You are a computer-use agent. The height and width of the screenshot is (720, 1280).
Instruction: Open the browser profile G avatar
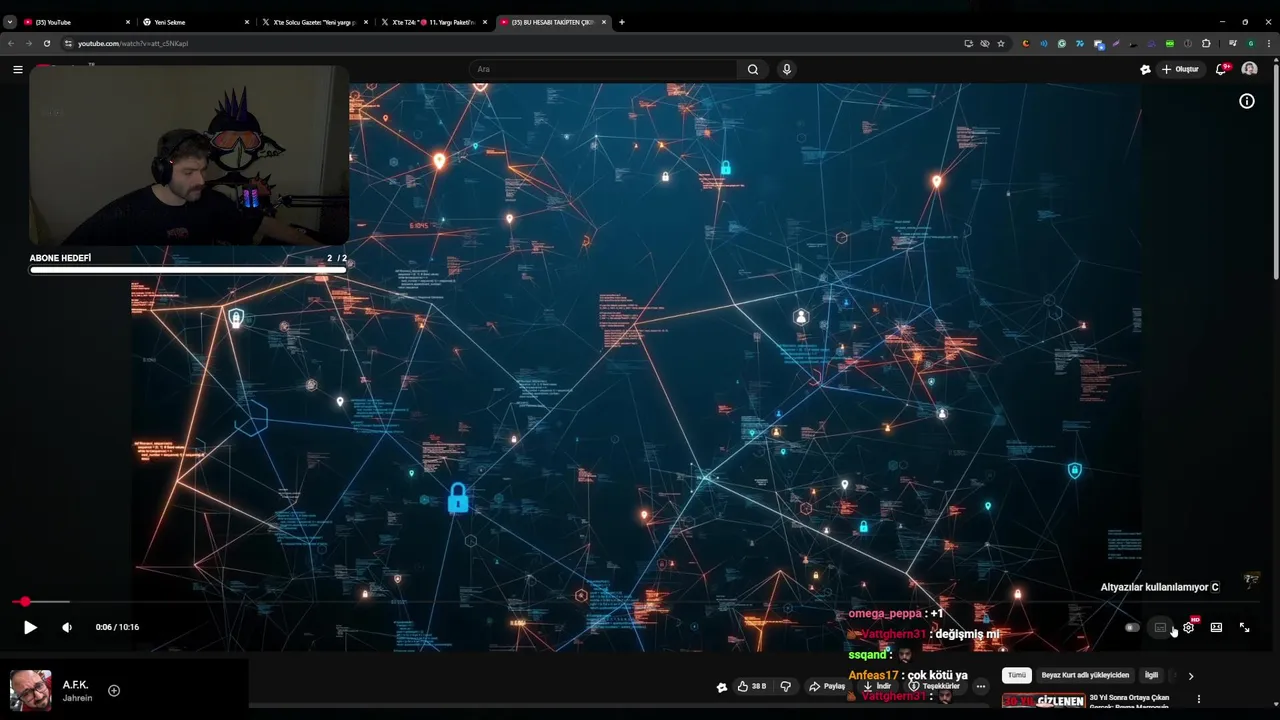tap(1250, 43)
